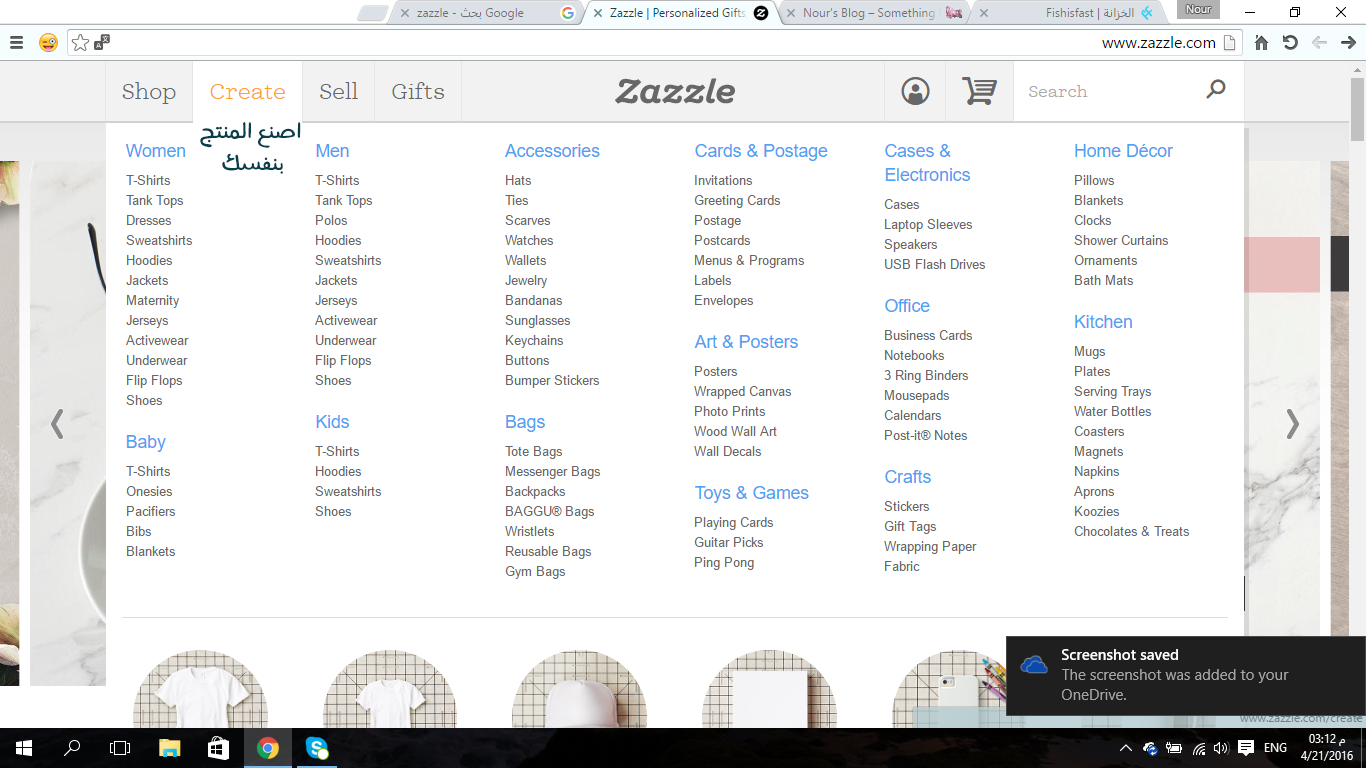Open the Chrome hamburger menu
The image size is (1366, 768).
click(16, 43)
